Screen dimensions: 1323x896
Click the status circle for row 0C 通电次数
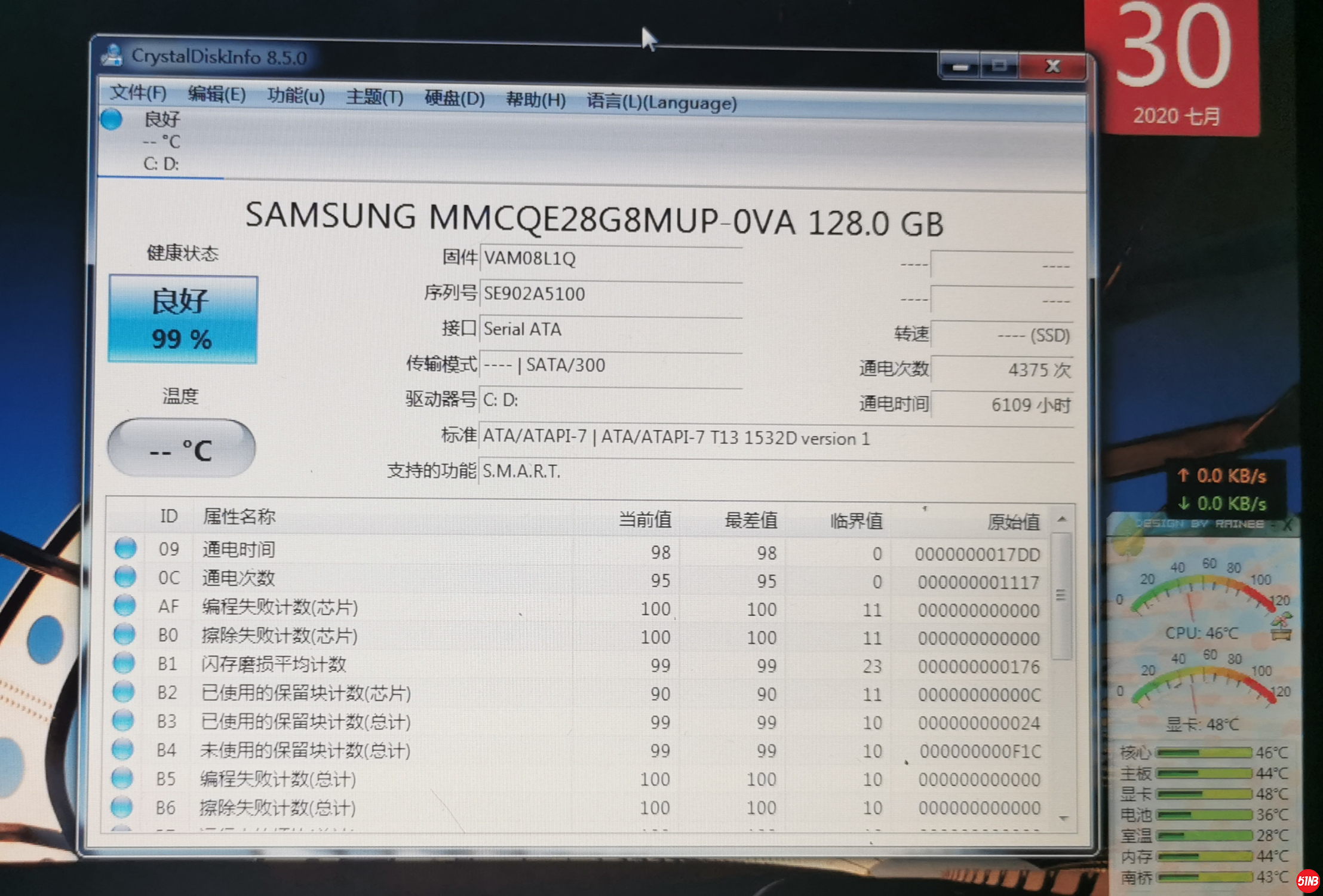point(125,576)
